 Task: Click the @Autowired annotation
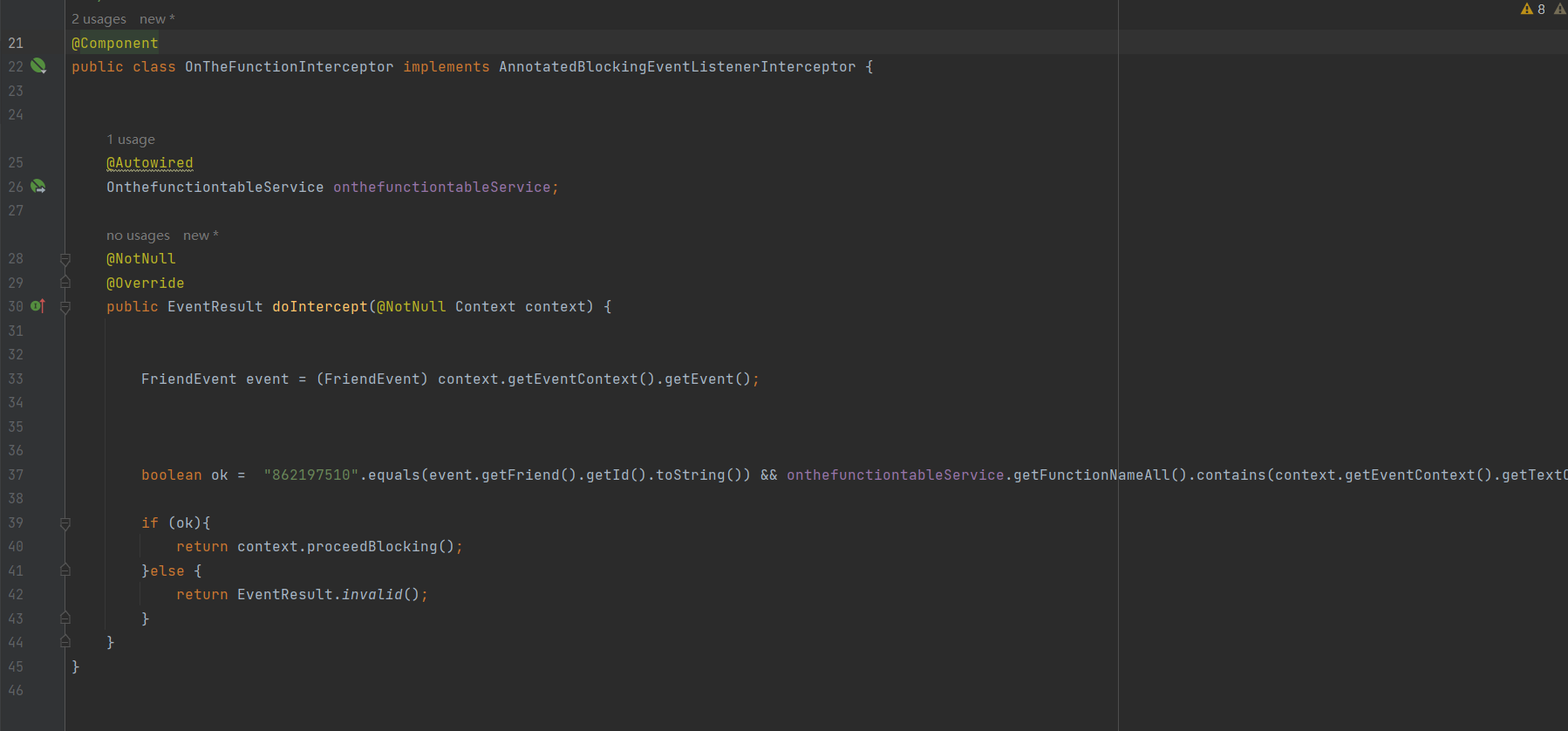pyautogui.click(x=150, y=162)
